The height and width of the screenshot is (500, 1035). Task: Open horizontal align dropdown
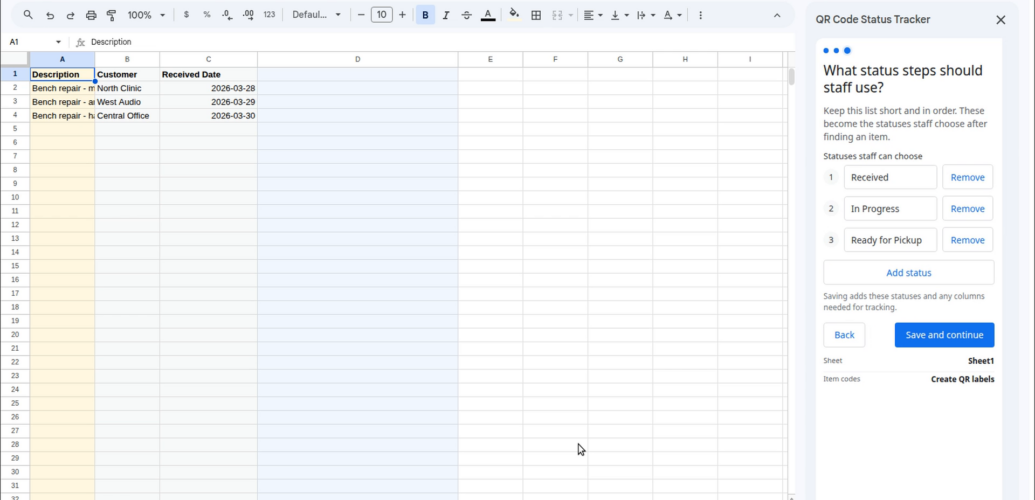[593, 15]
